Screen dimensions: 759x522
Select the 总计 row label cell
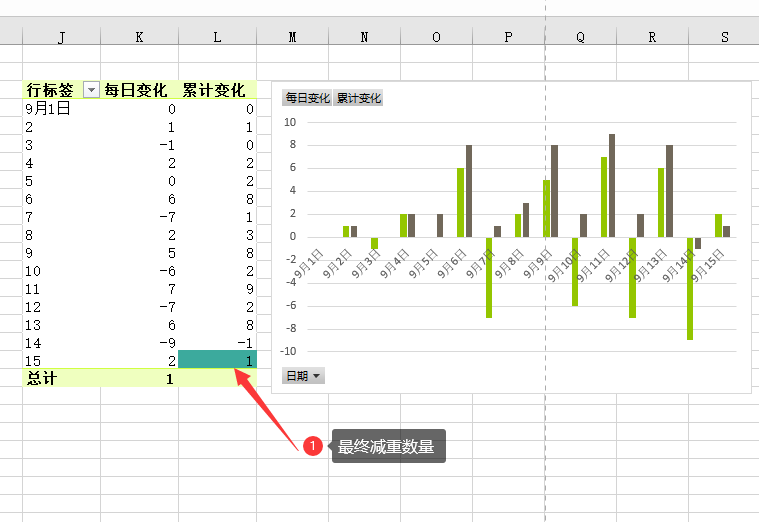(x=61, y=378)
